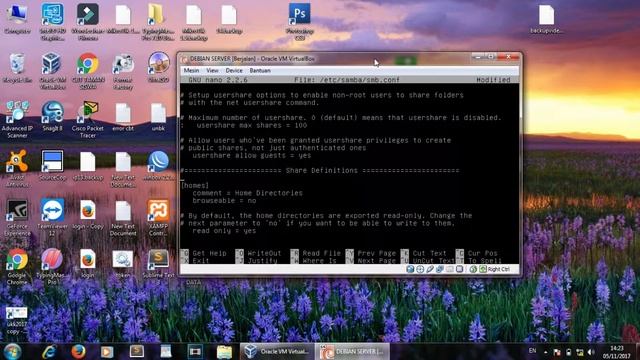
Task: Switch to Oracle VM VirtualBox taskbar button
Action: click(x=276, y=351)
